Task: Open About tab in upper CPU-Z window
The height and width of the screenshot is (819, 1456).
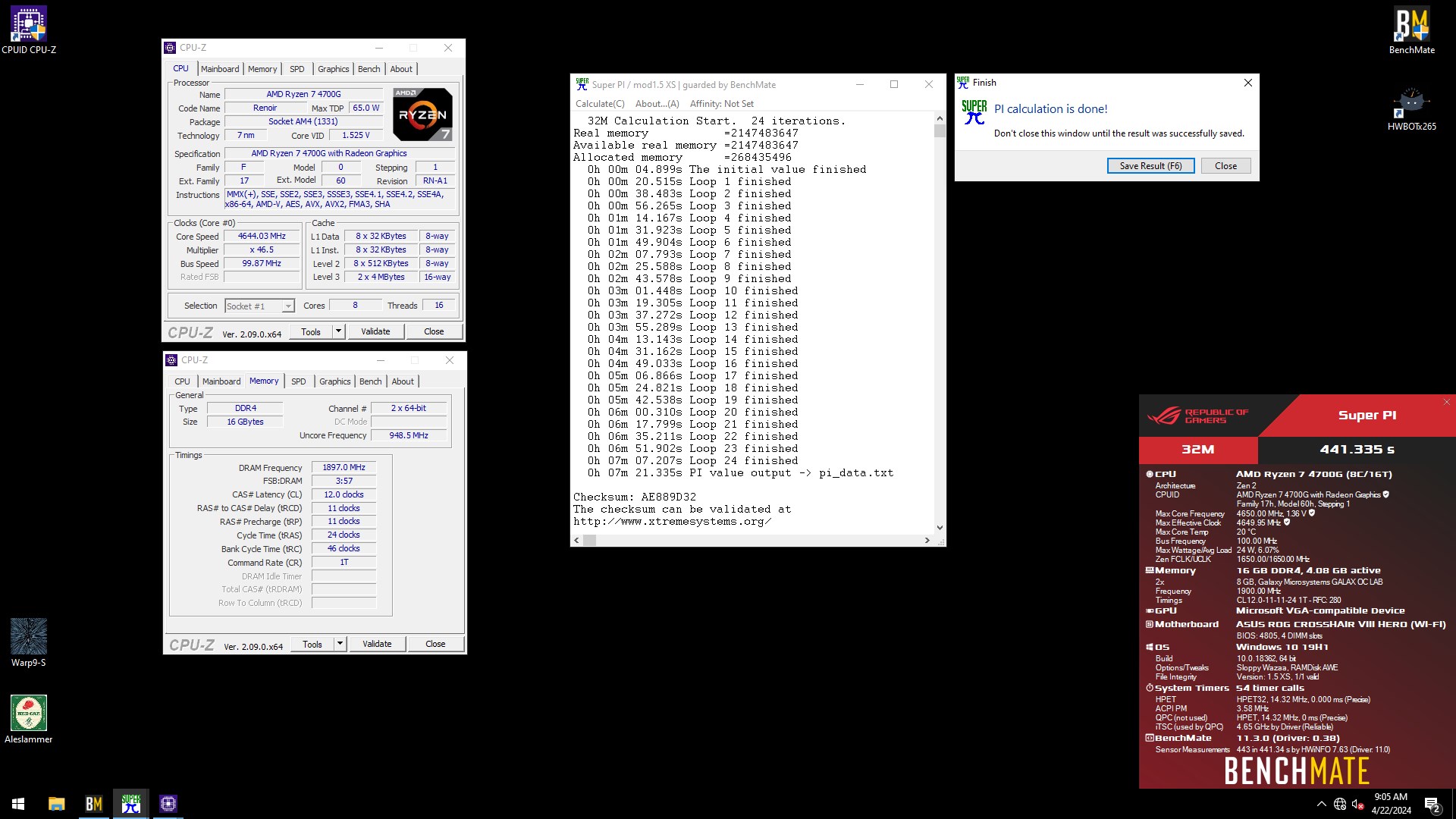Action: coord(401,69)
